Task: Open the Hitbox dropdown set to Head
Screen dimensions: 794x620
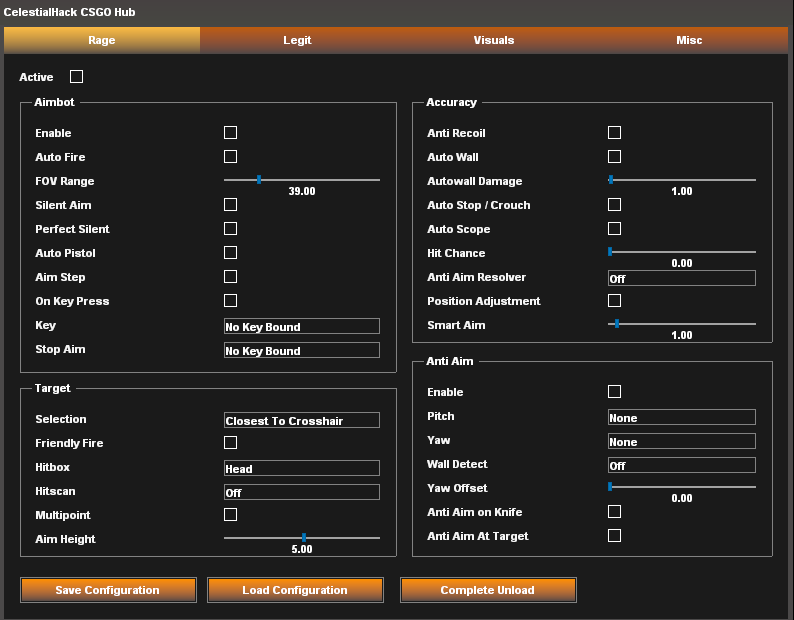Action: (302, 468)
